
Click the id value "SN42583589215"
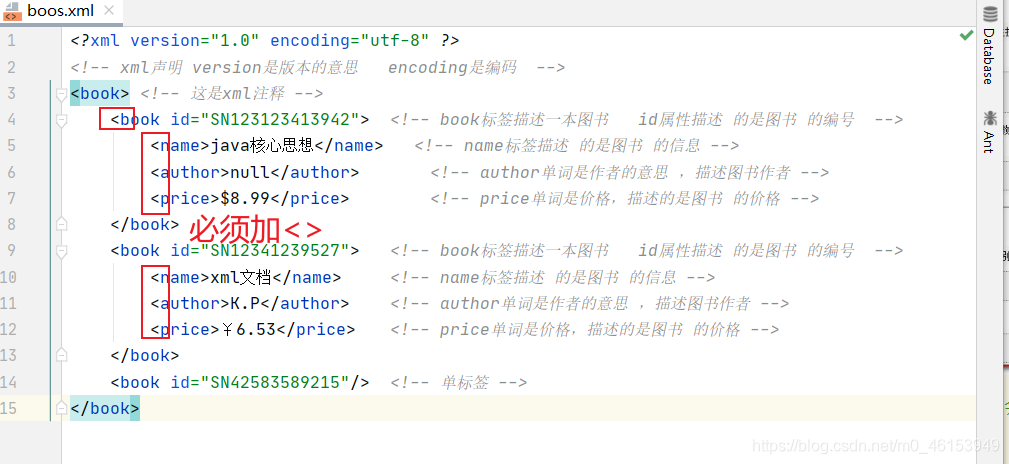275,382
